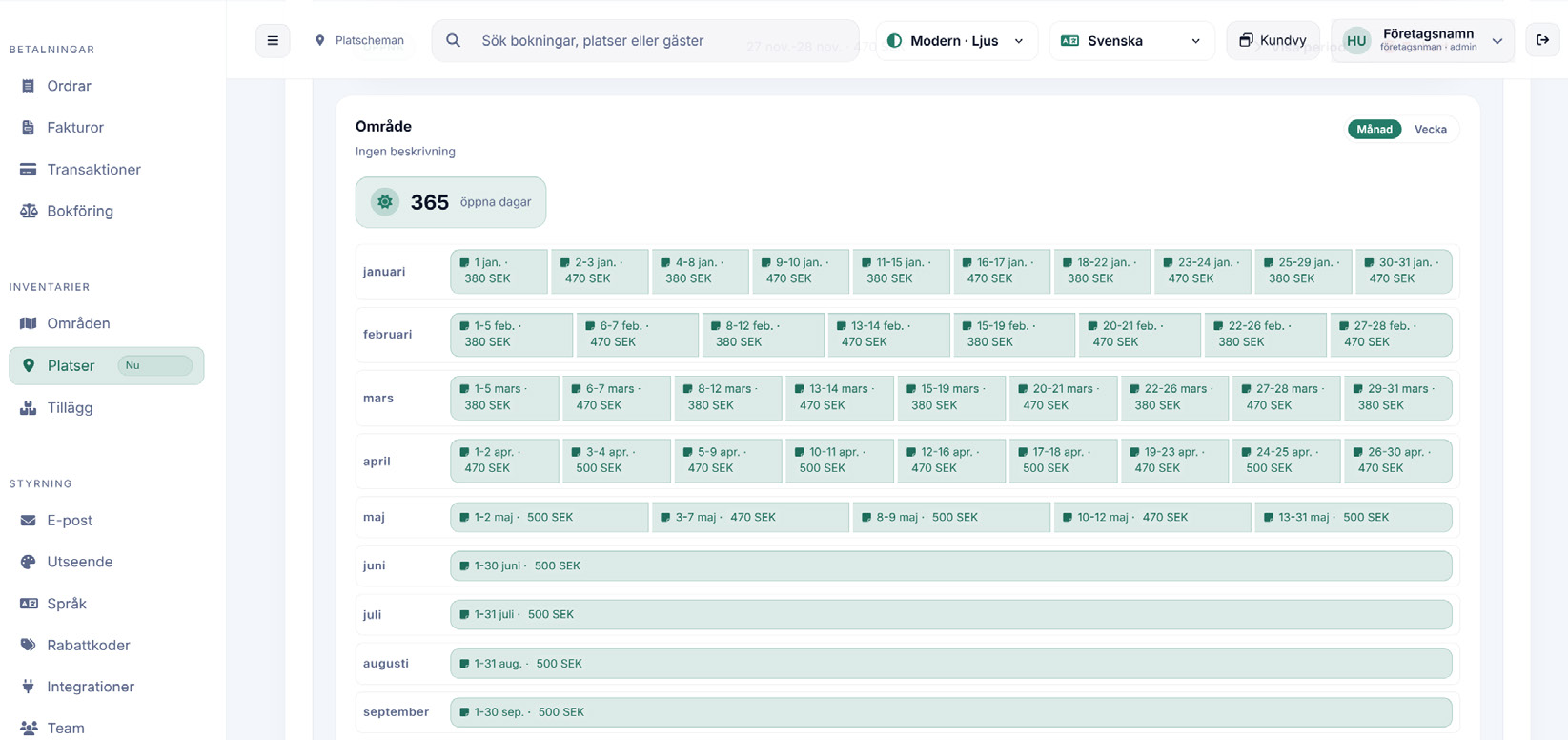Open the Modern · Ljus theme dropdown
1568x740 pixels.
coord(956,41)
